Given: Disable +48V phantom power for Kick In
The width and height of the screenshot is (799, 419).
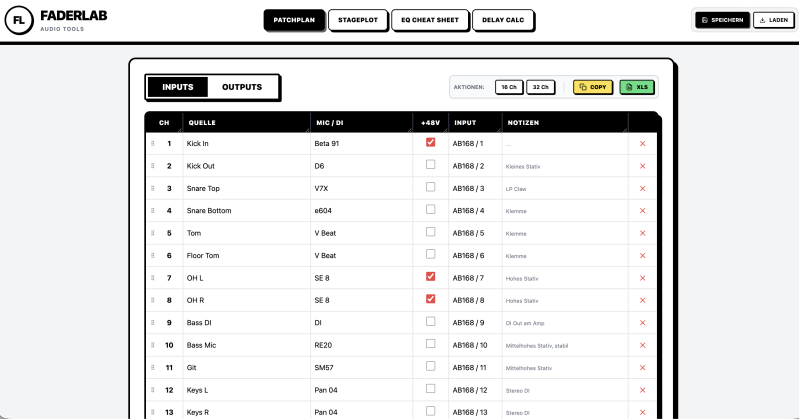Looking at the screenshot, I should pos(431,142).
